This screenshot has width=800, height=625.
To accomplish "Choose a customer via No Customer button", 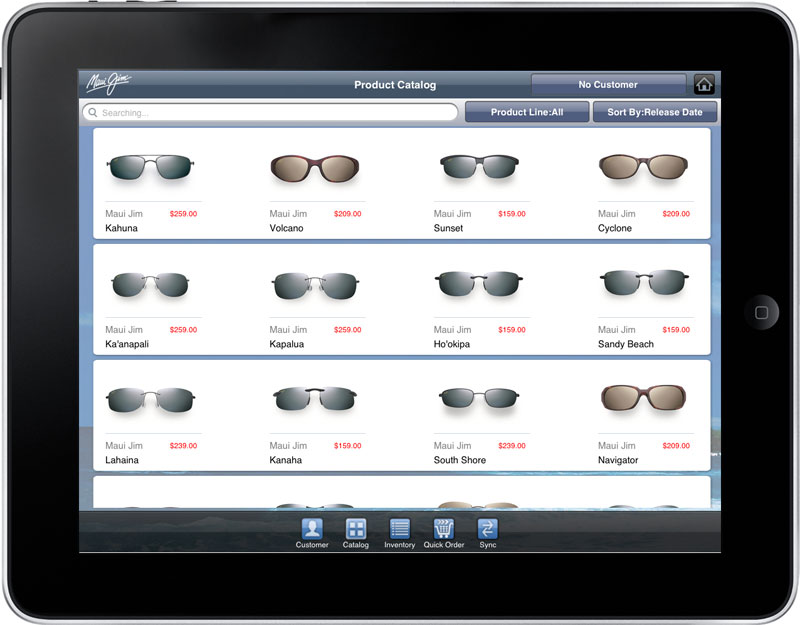I will point(608,85).
